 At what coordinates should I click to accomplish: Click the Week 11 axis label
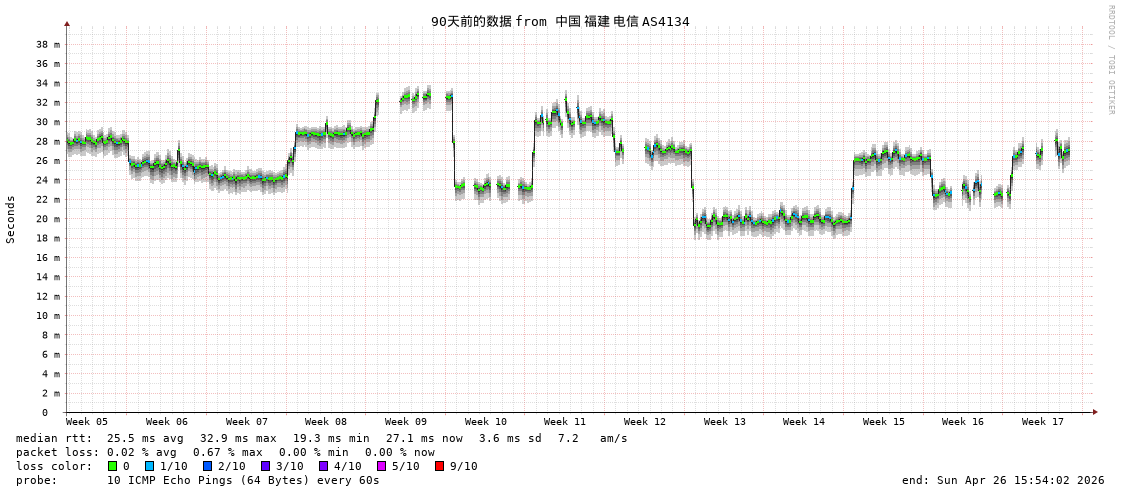coord(565,422)
